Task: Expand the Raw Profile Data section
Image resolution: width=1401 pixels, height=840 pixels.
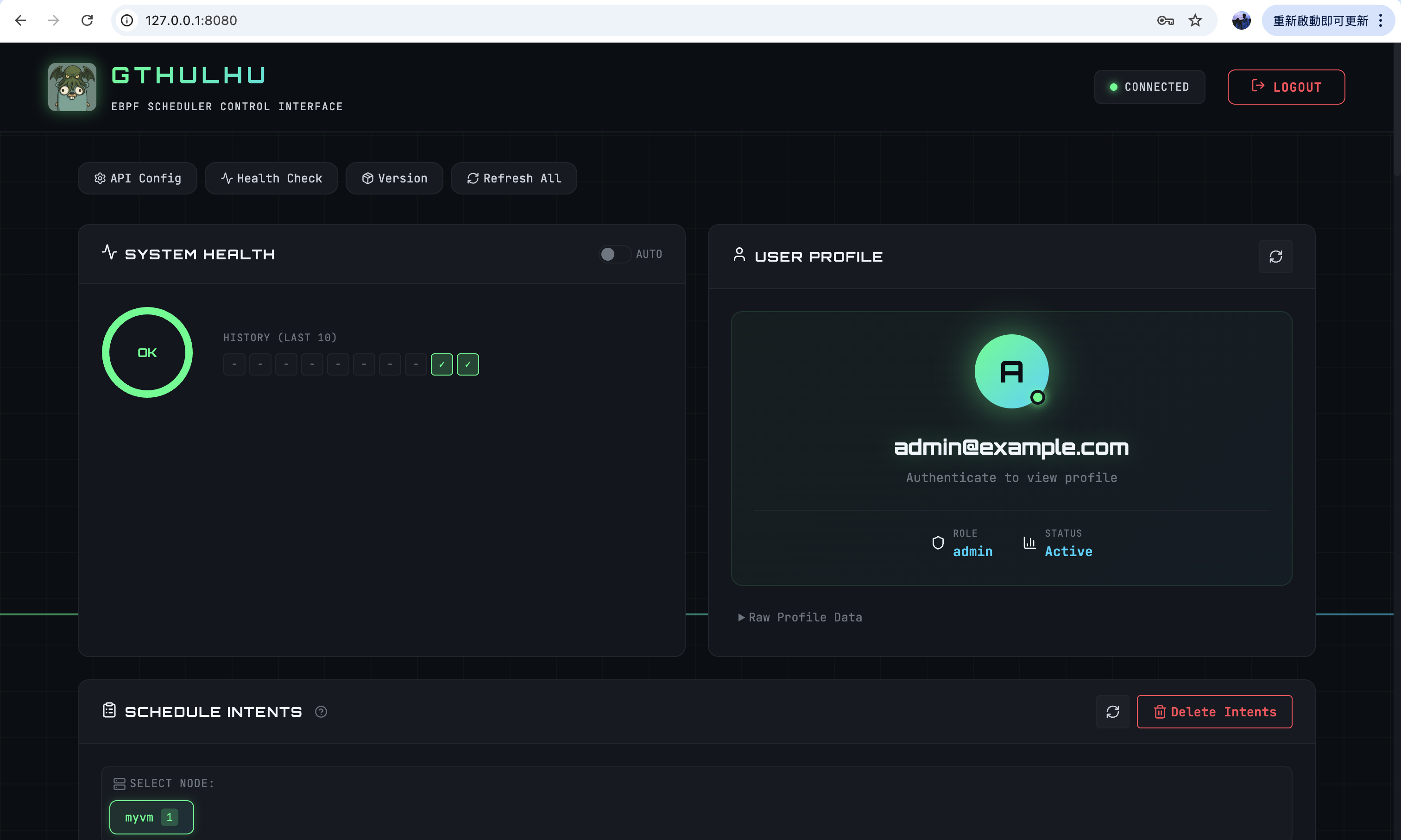Action: [800, 617]
